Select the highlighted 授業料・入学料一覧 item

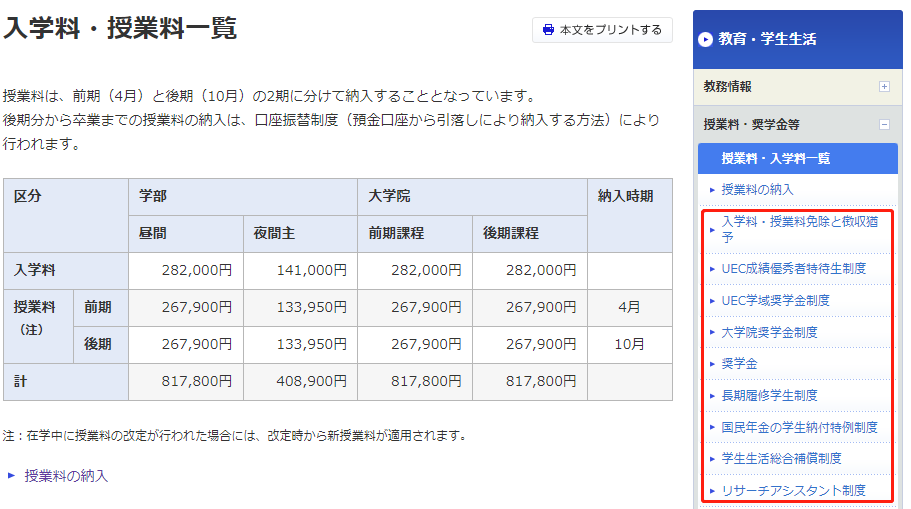797,158
